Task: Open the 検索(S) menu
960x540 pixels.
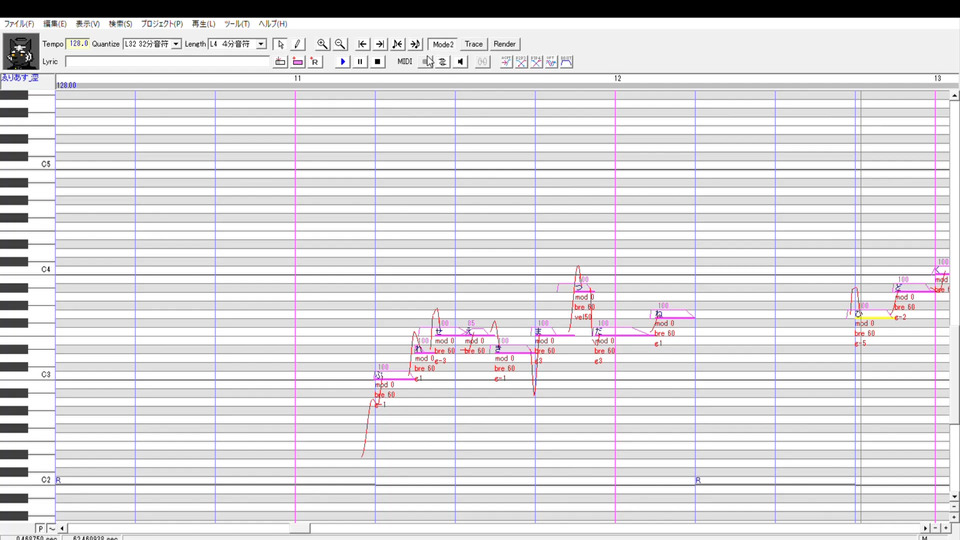Action: pyautogui.click(x=120, y=24)
